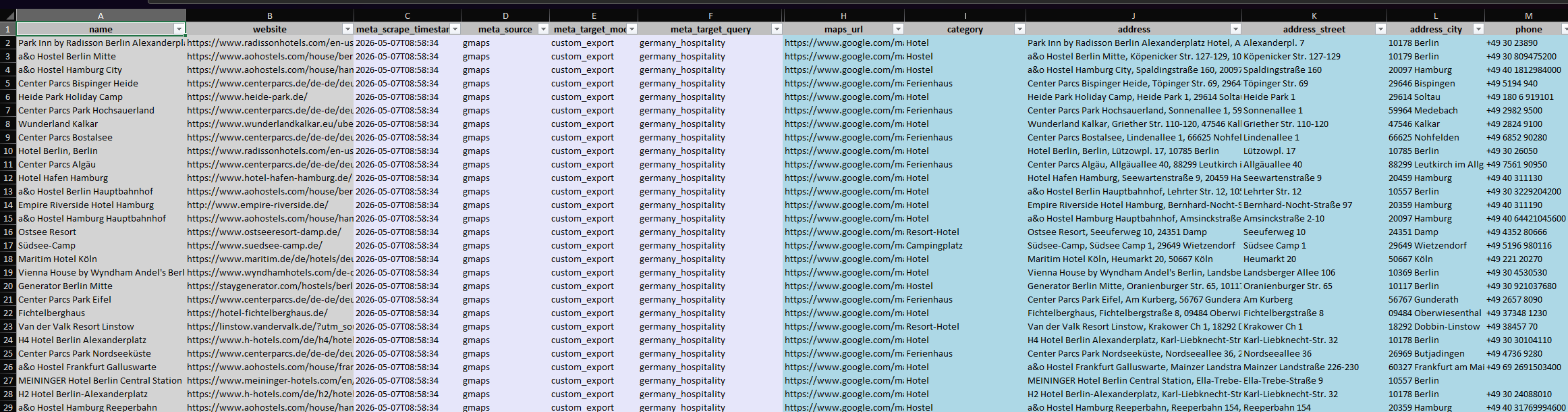Click the '29646 Bispingen' city cell
The width and height of the screenshot is (1568, 412).
click(x=1436, y=83)
